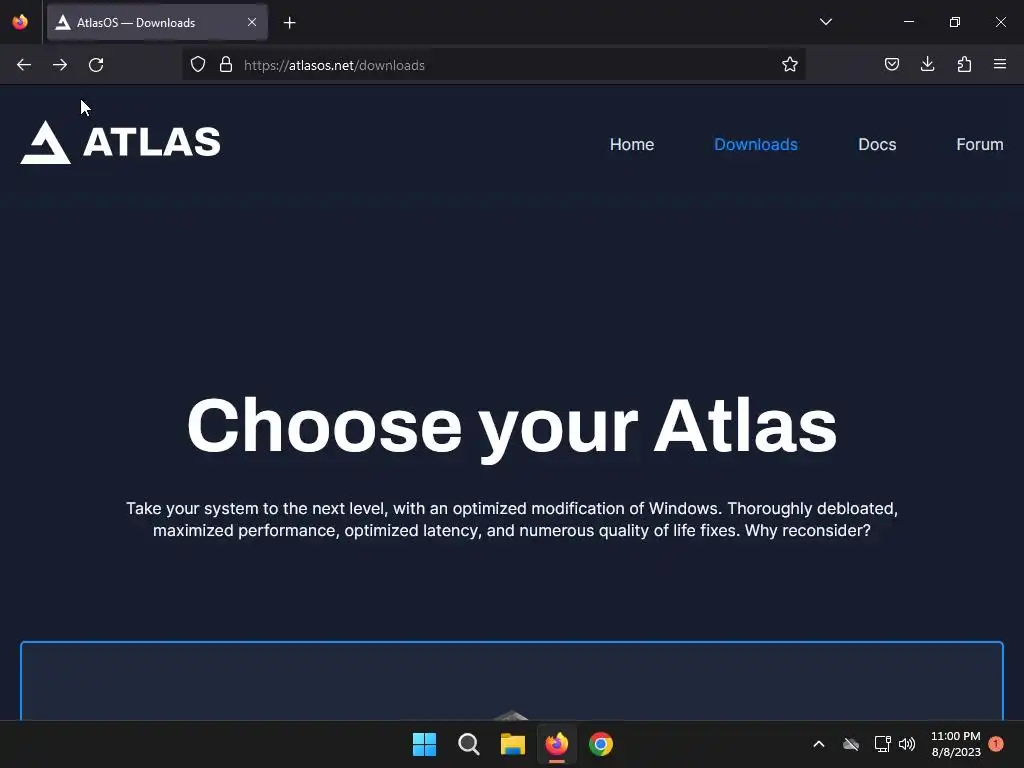Click the Atlas logo
The image size is (1024, 768).
(x=121, y=142)
